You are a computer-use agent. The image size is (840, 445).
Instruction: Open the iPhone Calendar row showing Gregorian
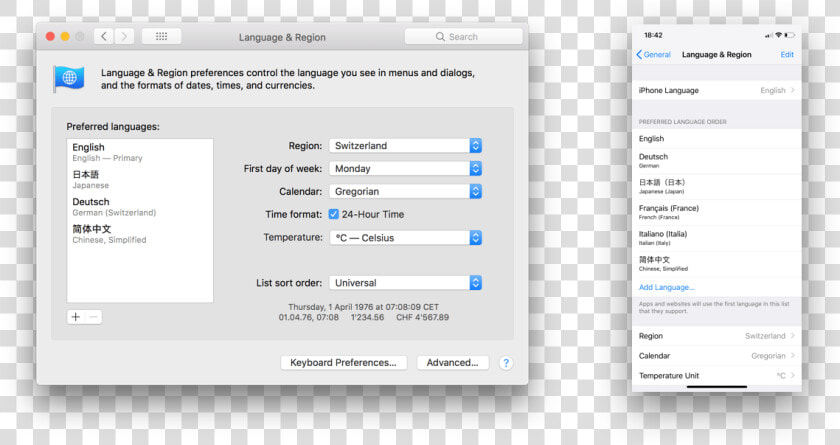click(717, 356)
